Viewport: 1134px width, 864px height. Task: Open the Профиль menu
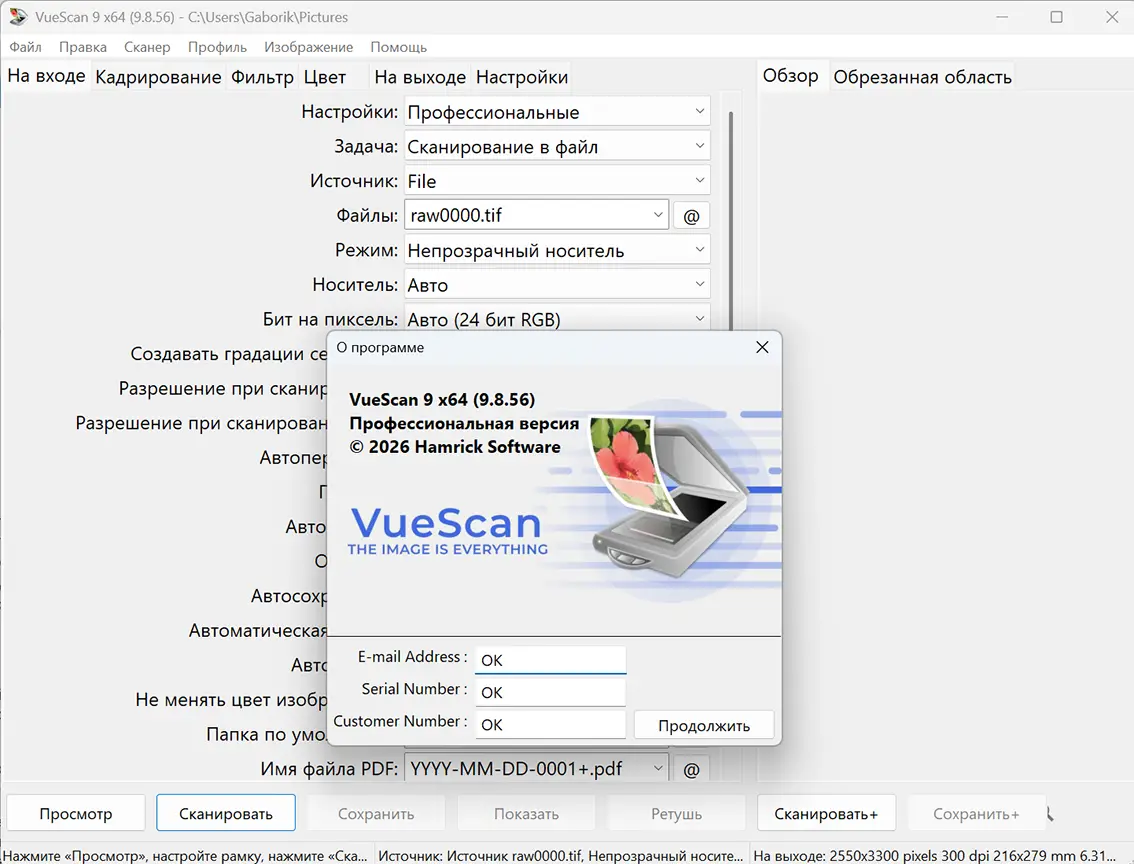point(217,47)
